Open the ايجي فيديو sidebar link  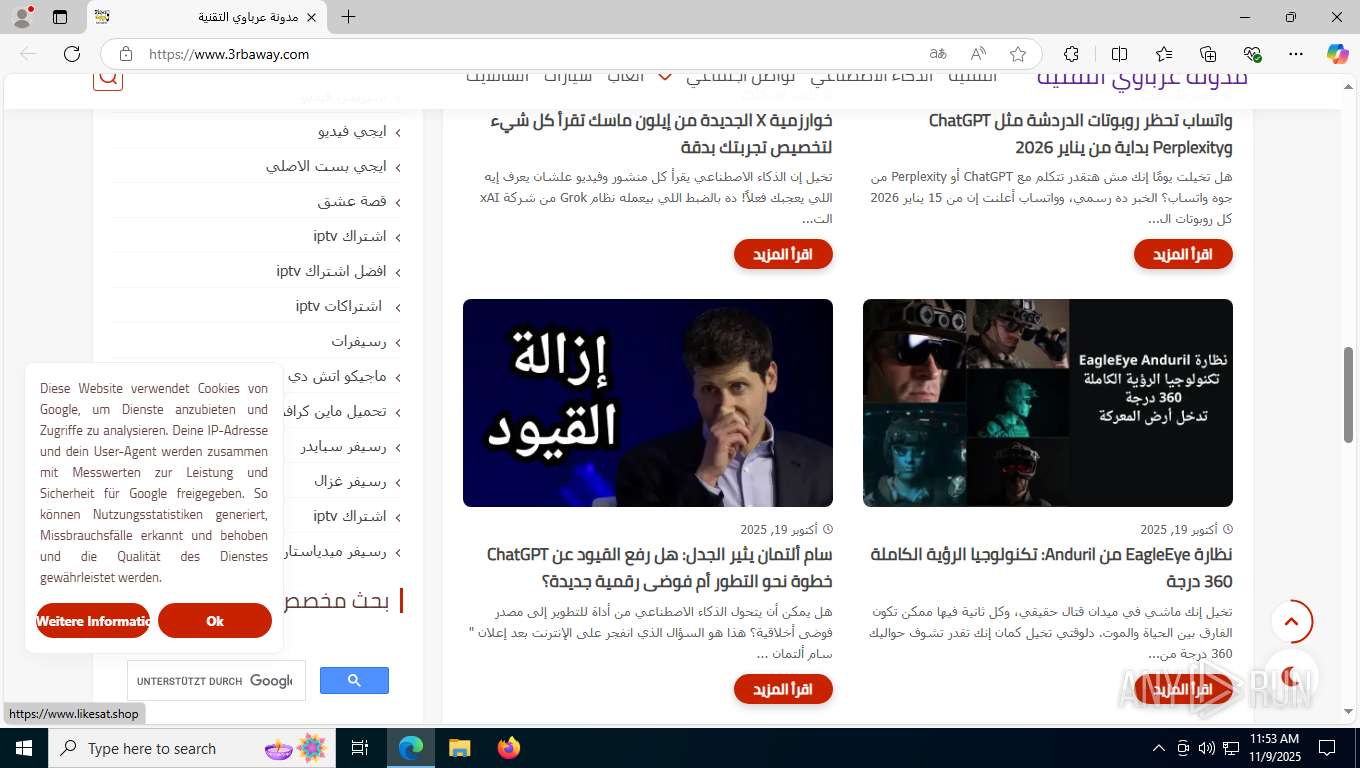click(x=352, y=131)
